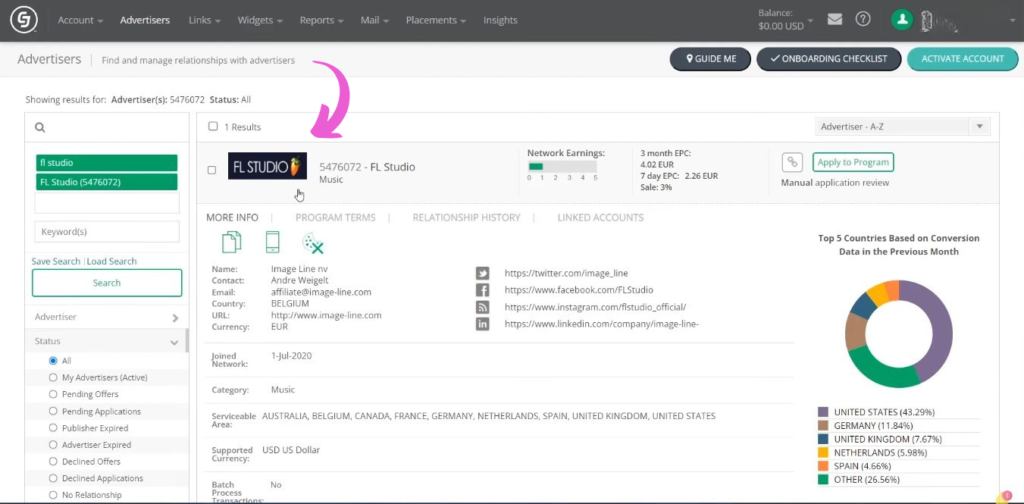Go to the Advertisers menu item
The width and height of the screenshot is (1024, 504).
145,20
